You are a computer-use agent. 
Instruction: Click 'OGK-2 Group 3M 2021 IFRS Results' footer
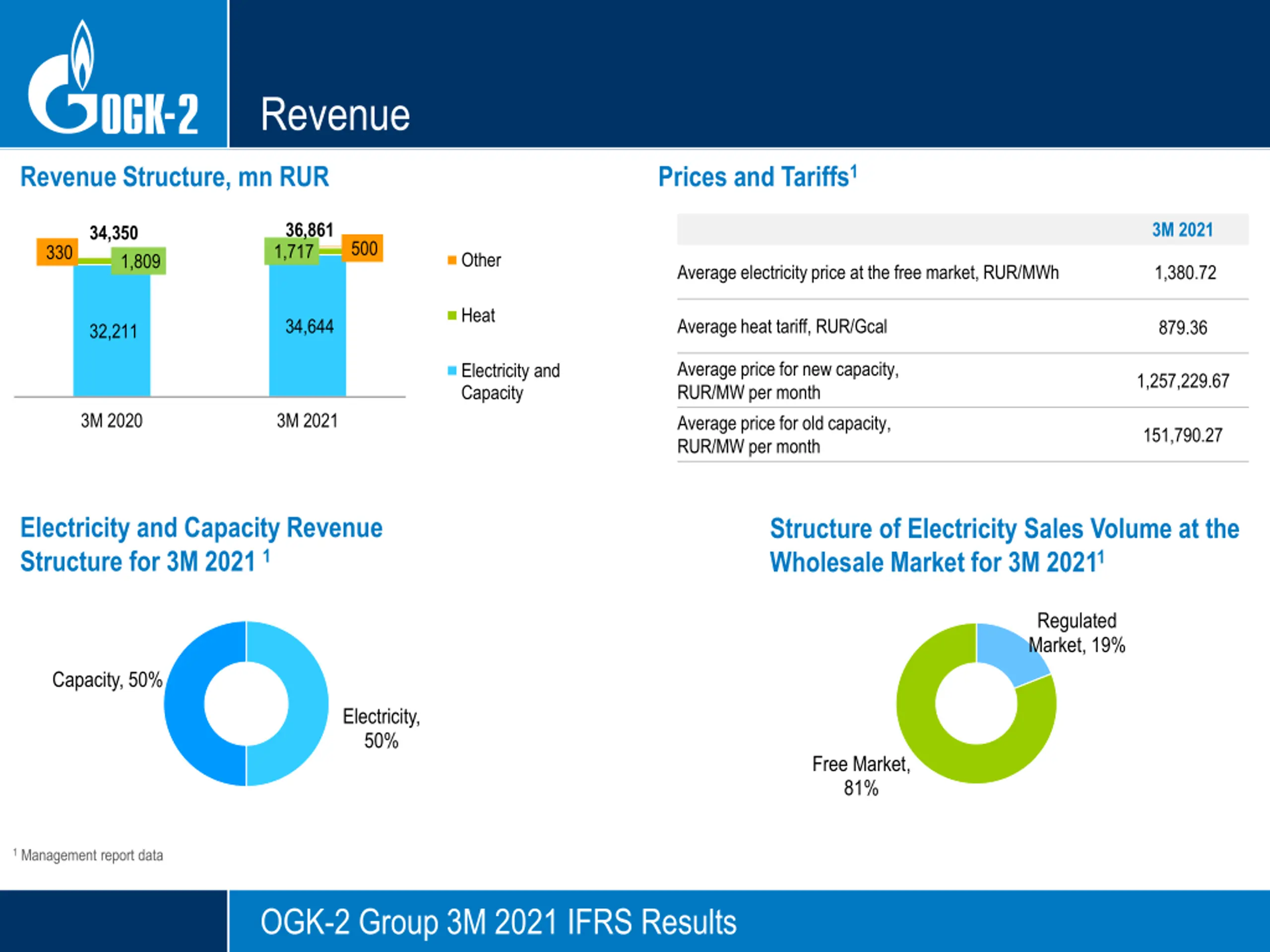click(499, 922)
